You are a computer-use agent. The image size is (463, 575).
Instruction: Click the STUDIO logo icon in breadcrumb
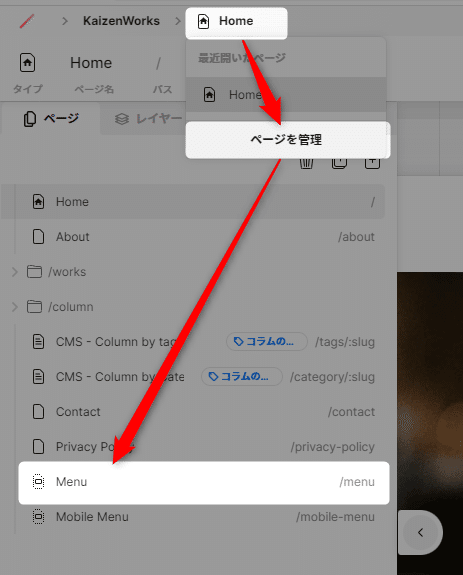[x=27, y=21]
